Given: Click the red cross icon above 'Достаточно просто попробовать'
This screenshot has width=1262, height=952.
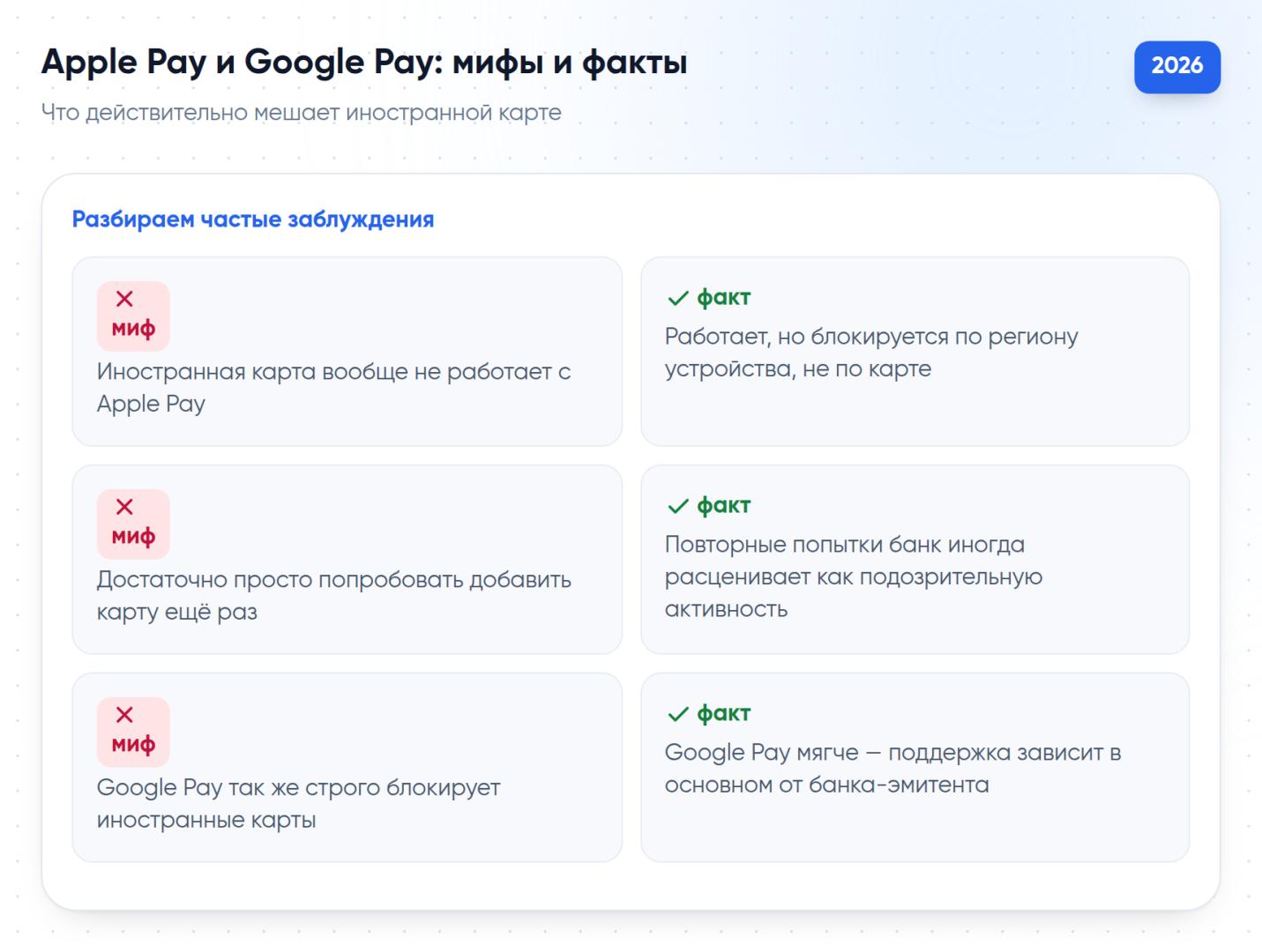Looking at the screenshot, I should tap(124, 508).
